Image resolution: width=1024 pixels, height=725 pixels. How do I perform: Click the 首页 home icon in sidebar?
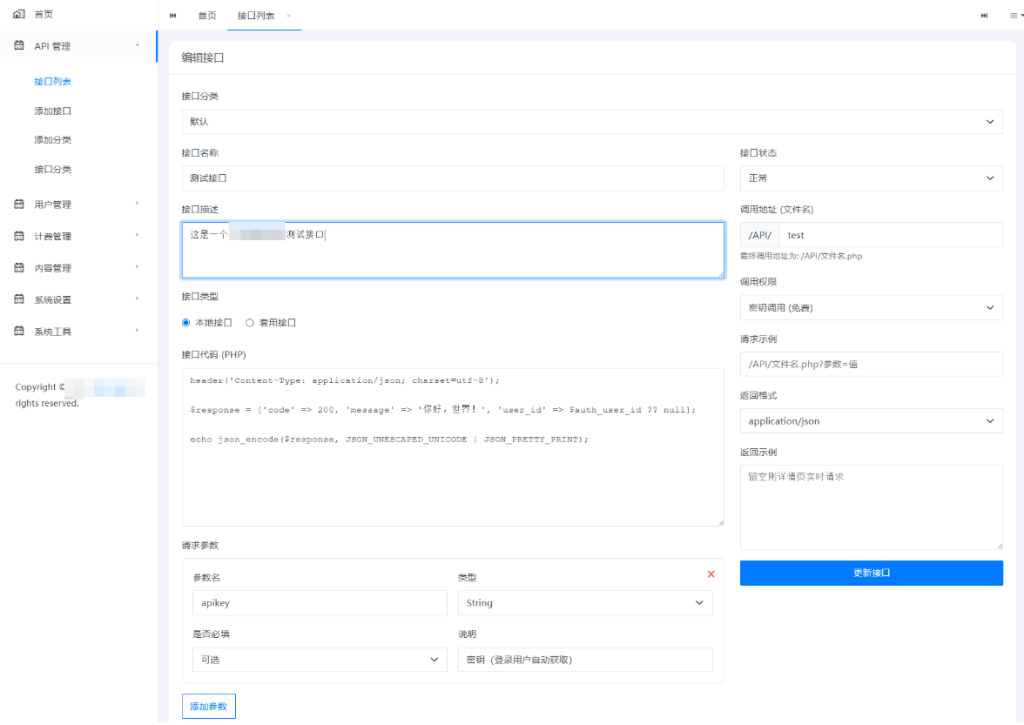19,15
